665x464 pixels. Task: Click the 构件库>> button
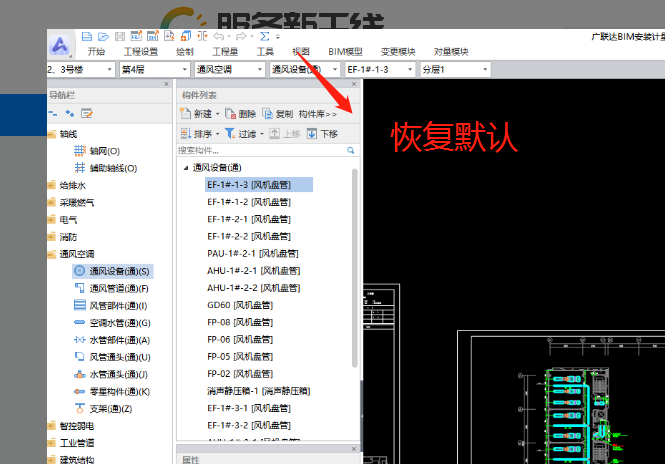click(x=317, y=114)
